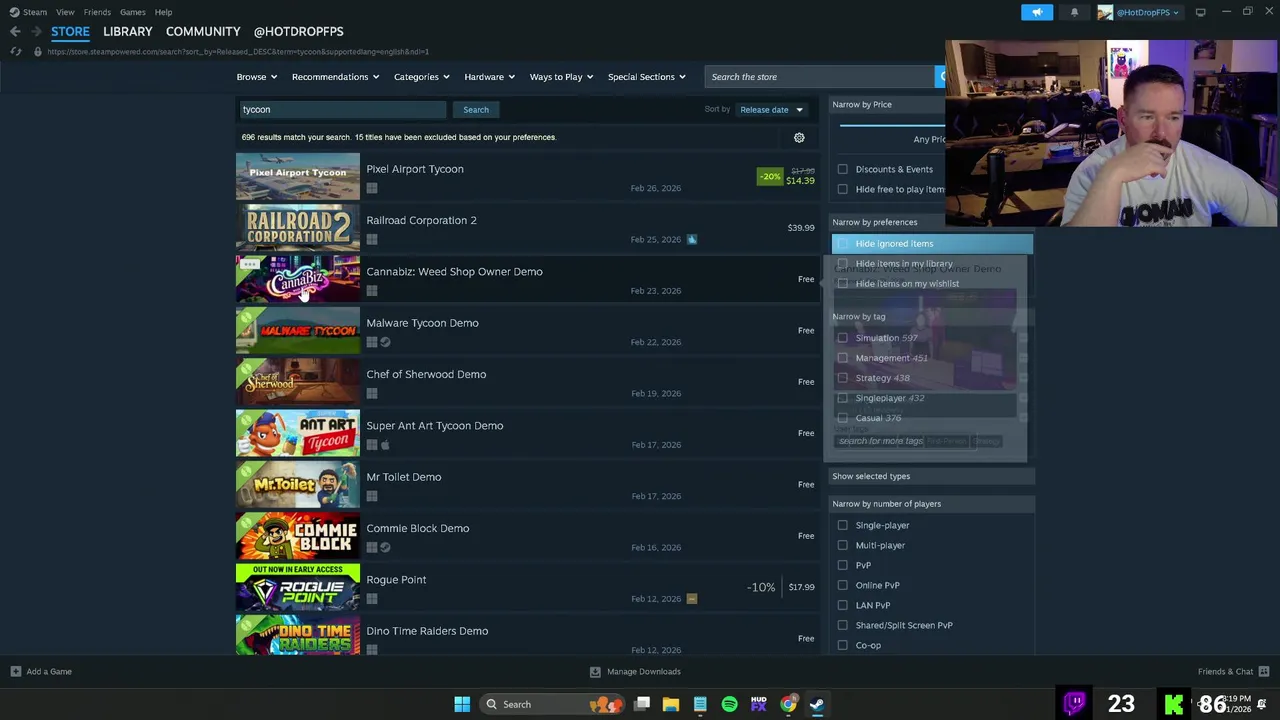
Task: Switch to the LIBRARY tab
Action: pyautogui.click(x=128, y=31)
